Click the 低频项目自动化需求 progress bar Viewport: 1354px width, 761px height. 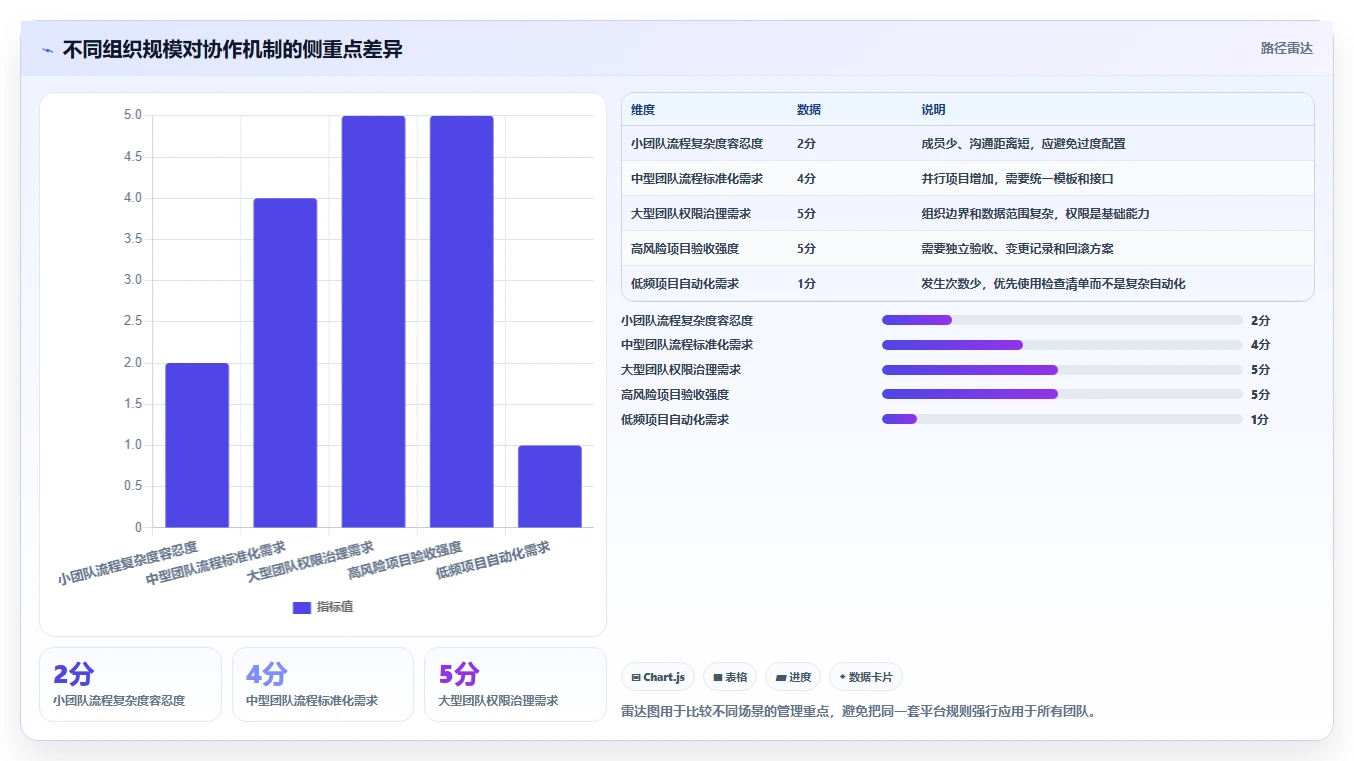[1062, 419]
